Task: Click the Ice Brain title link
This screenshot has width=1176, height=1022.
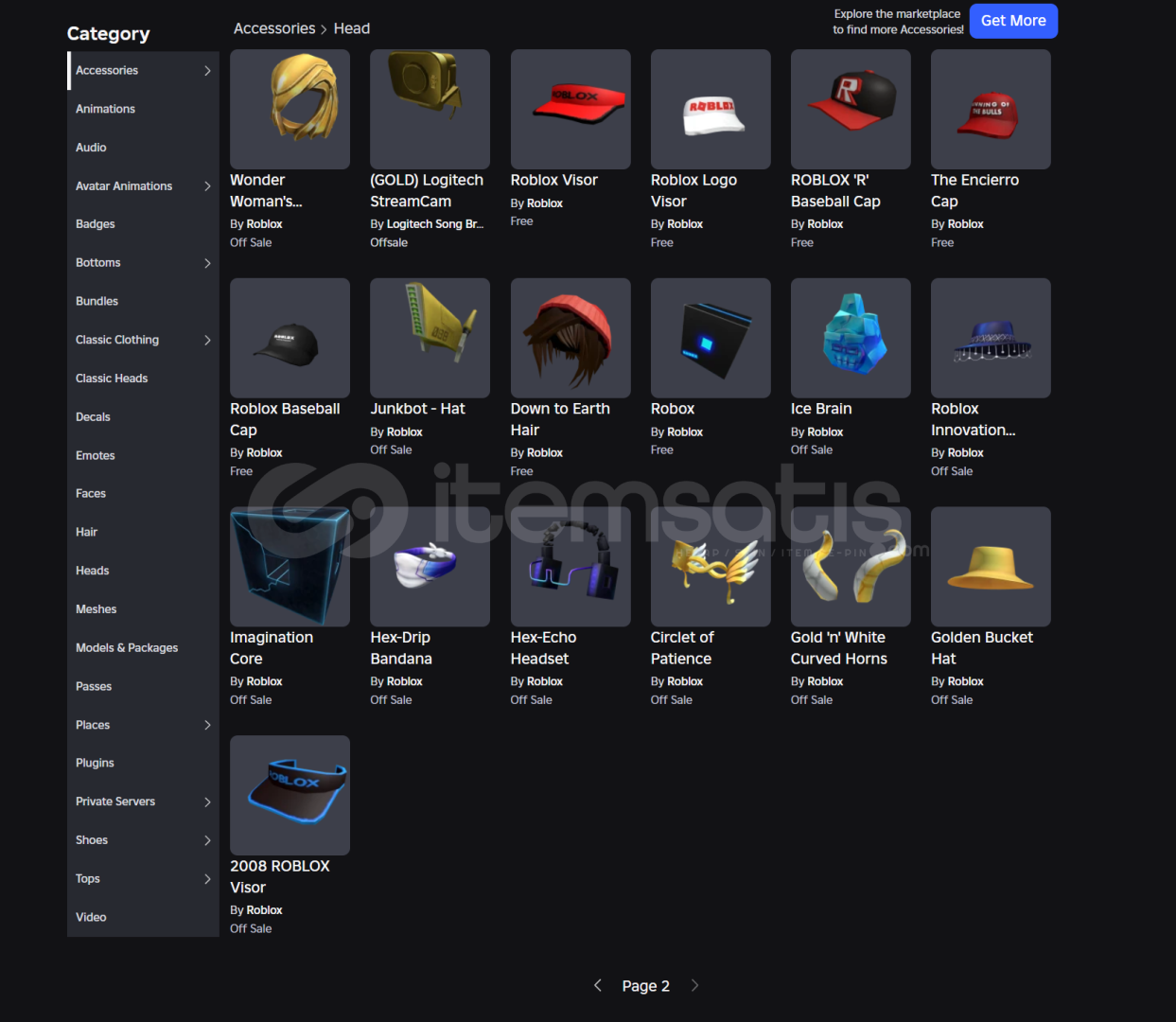Action: [821, 409]
